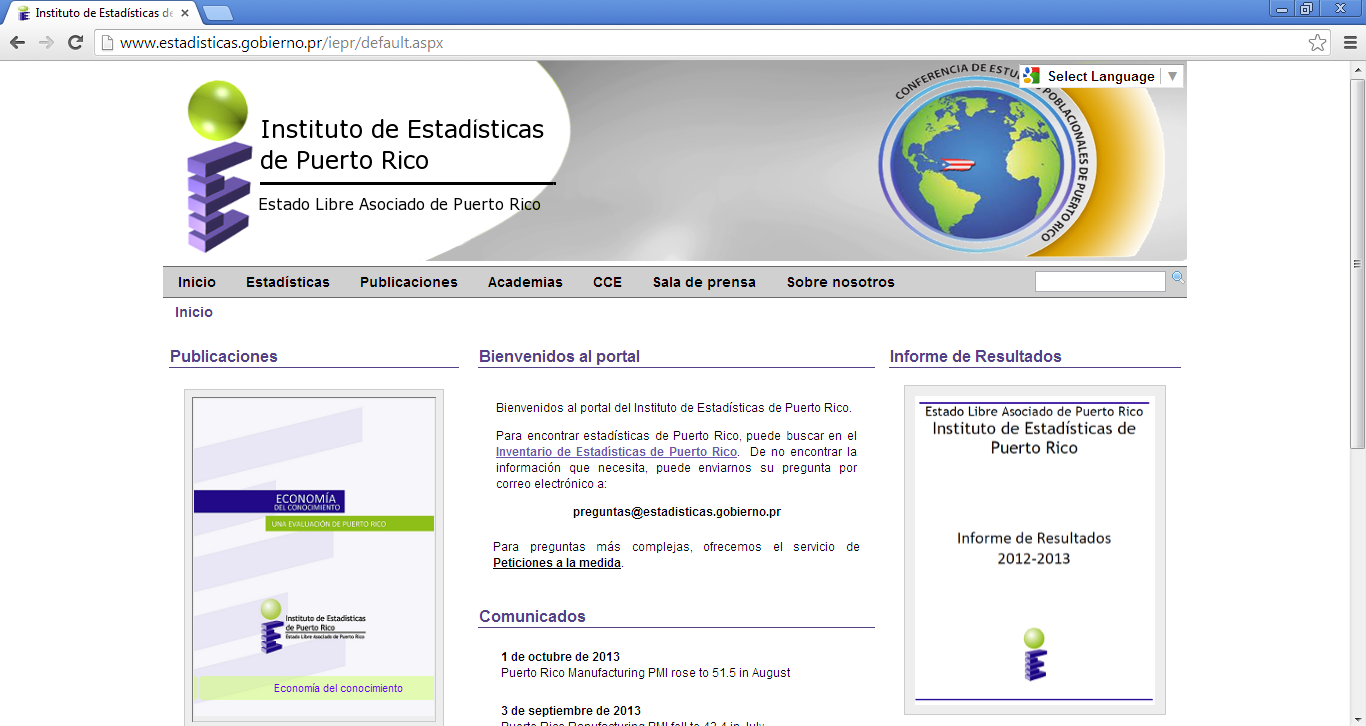Open the Sala de prensa menu
The width and height of the screenshot is (1366, 726).
pyautogui.click(x=704, y=282)
